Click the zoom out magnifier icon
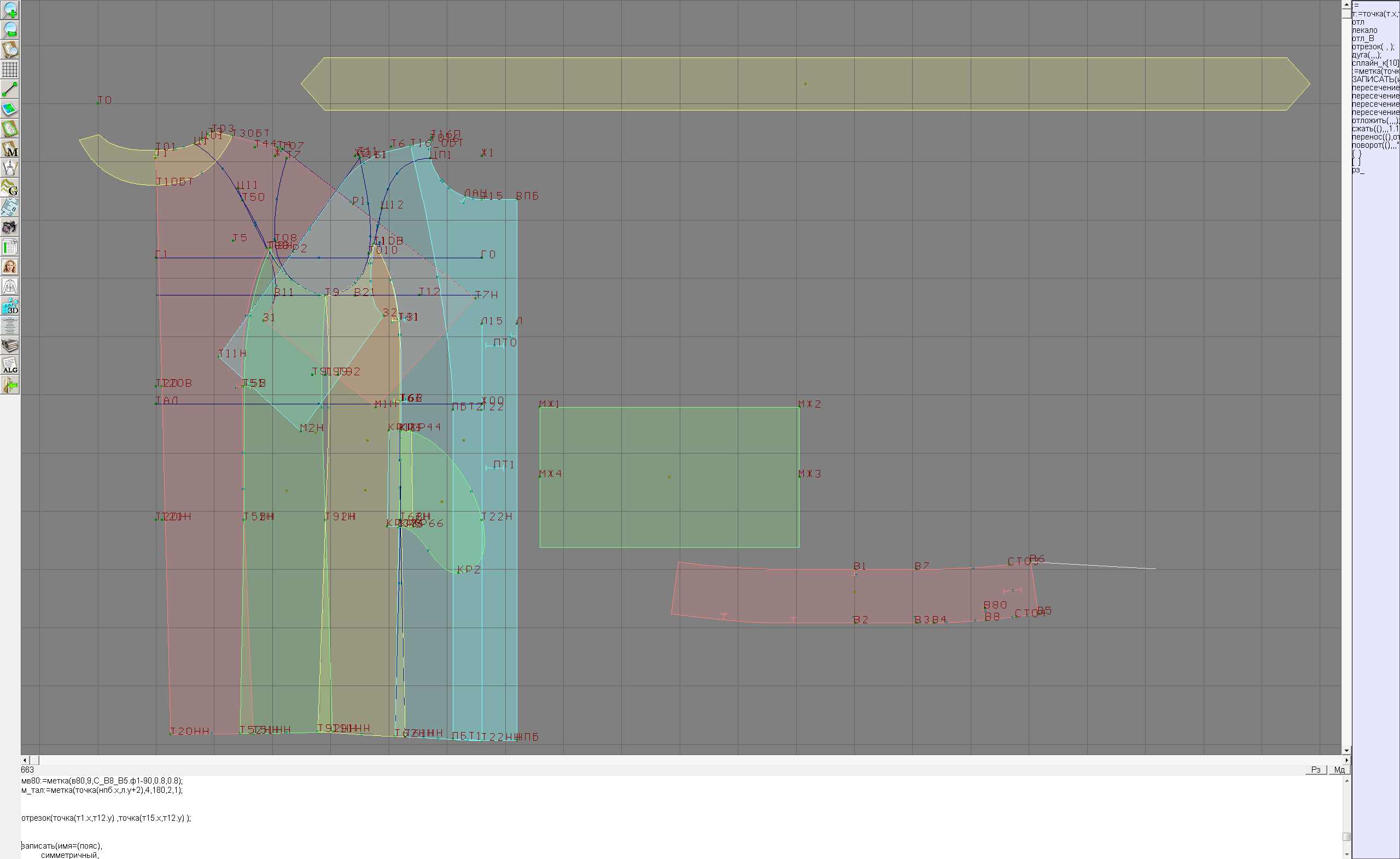 pyautogui.click(x=10, y=30)
